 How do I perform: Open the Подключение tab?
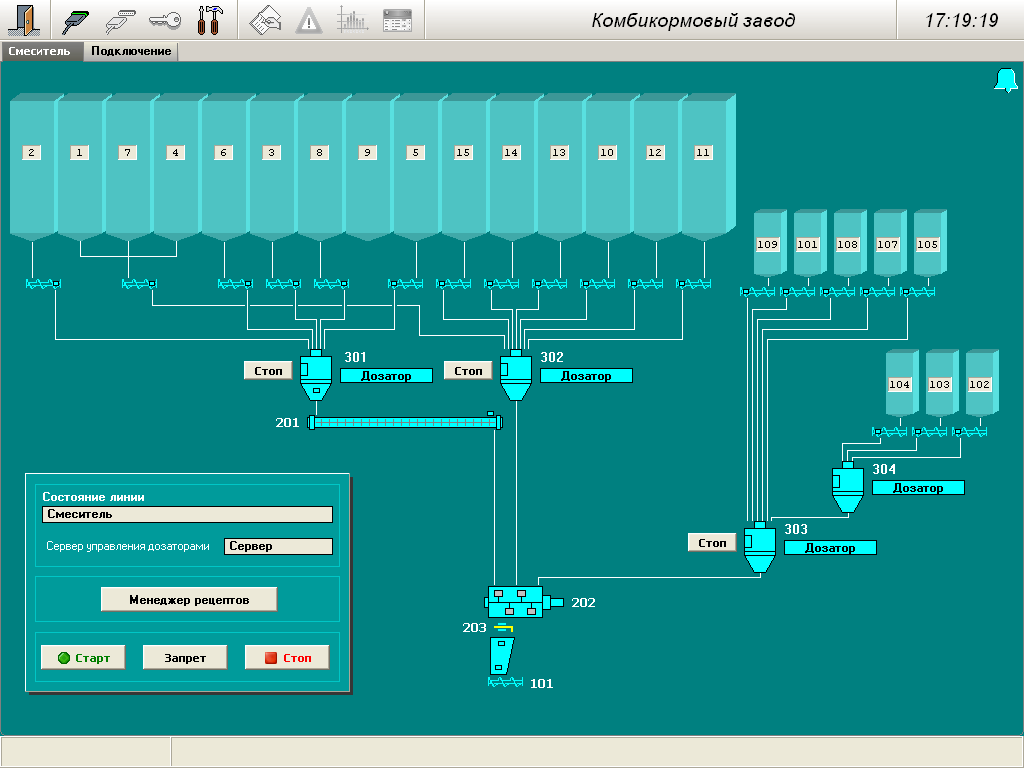coord(131,51)
